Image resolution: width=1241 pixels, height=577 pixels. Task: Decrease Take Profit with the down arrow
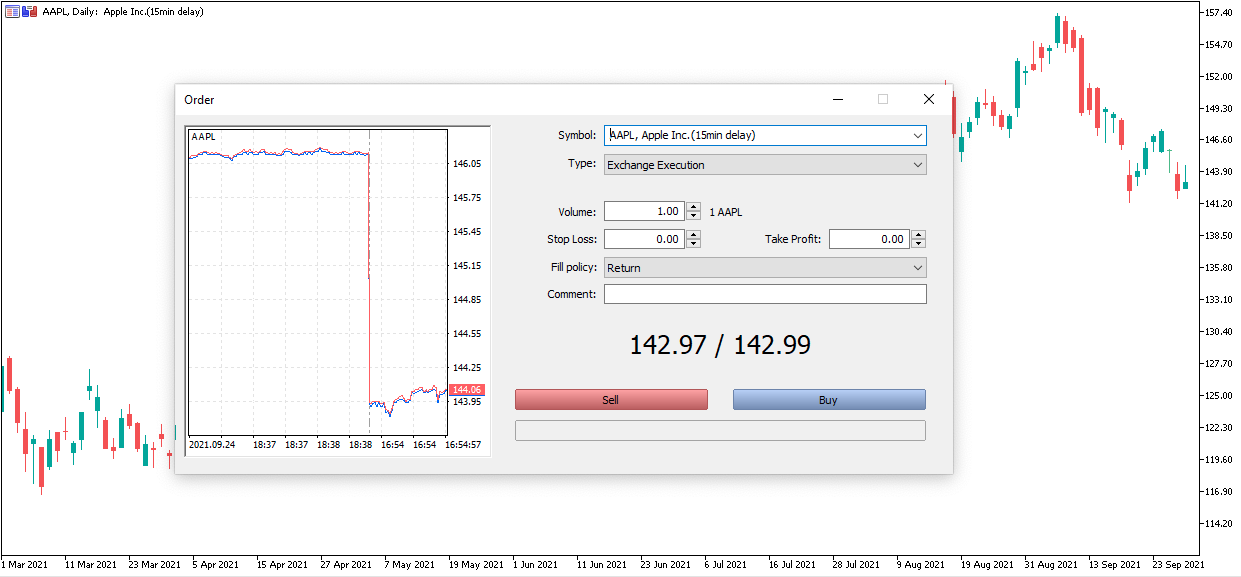click(919, 244)
